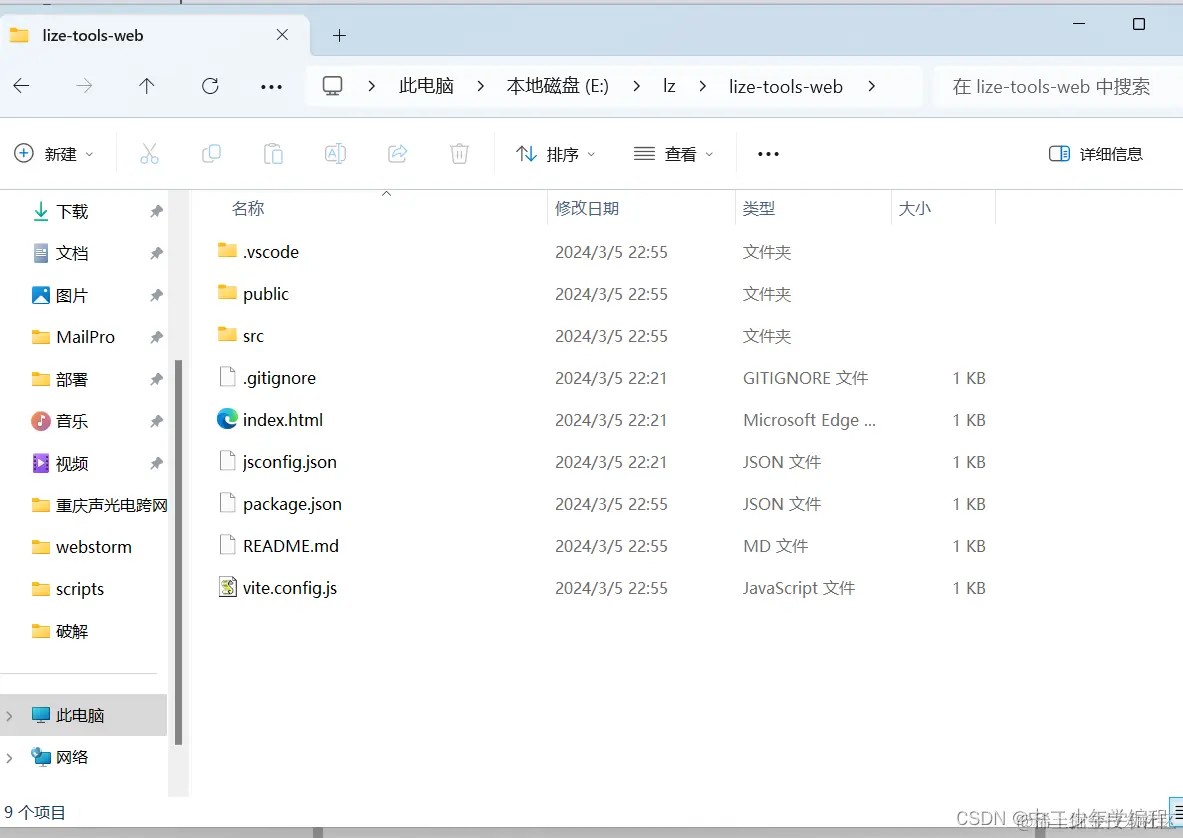This screenshot has width=1183, height=838.
Task: Click the Delete icon in the toolbar
Action: tap(459, 153)
